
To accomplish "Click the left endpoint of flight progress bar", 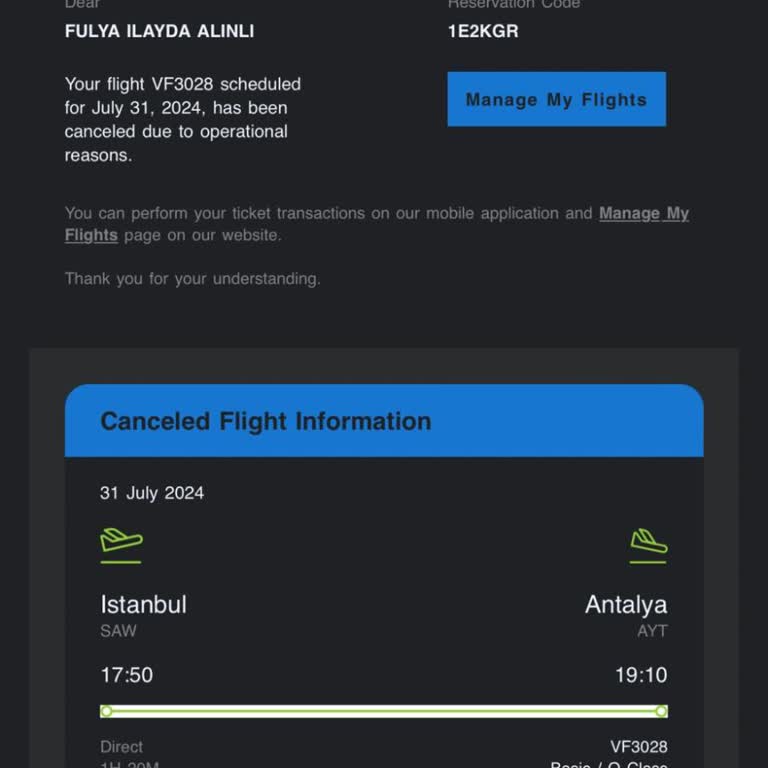I will point(106,711).
